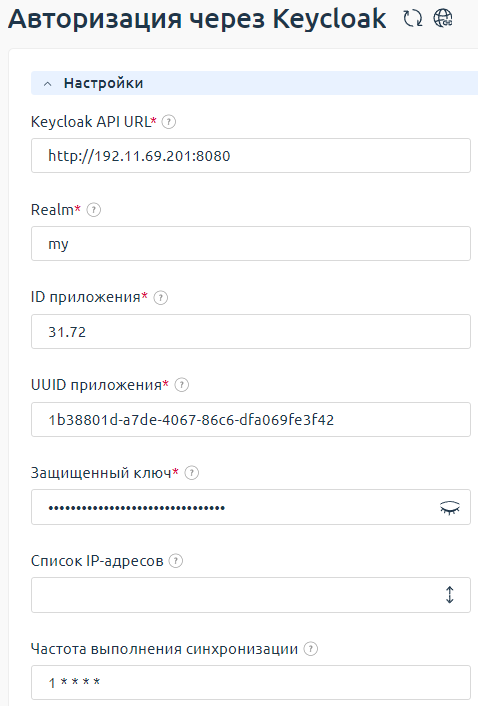Open help icon for Список IP-адресов
This screenshot has height=706, width=478.
(x=176, y=561)
